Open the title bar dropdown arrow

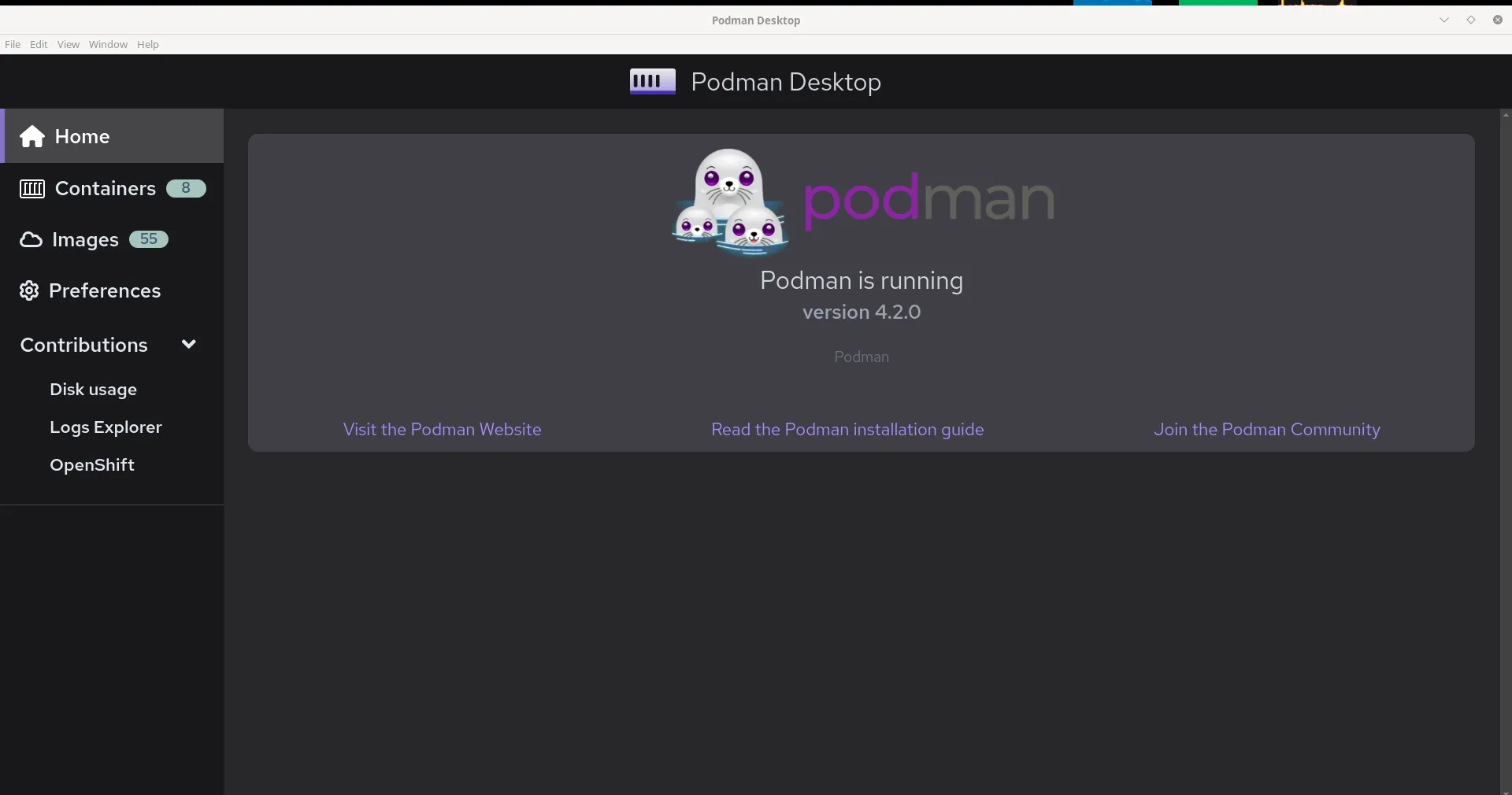click(1443, 20)
